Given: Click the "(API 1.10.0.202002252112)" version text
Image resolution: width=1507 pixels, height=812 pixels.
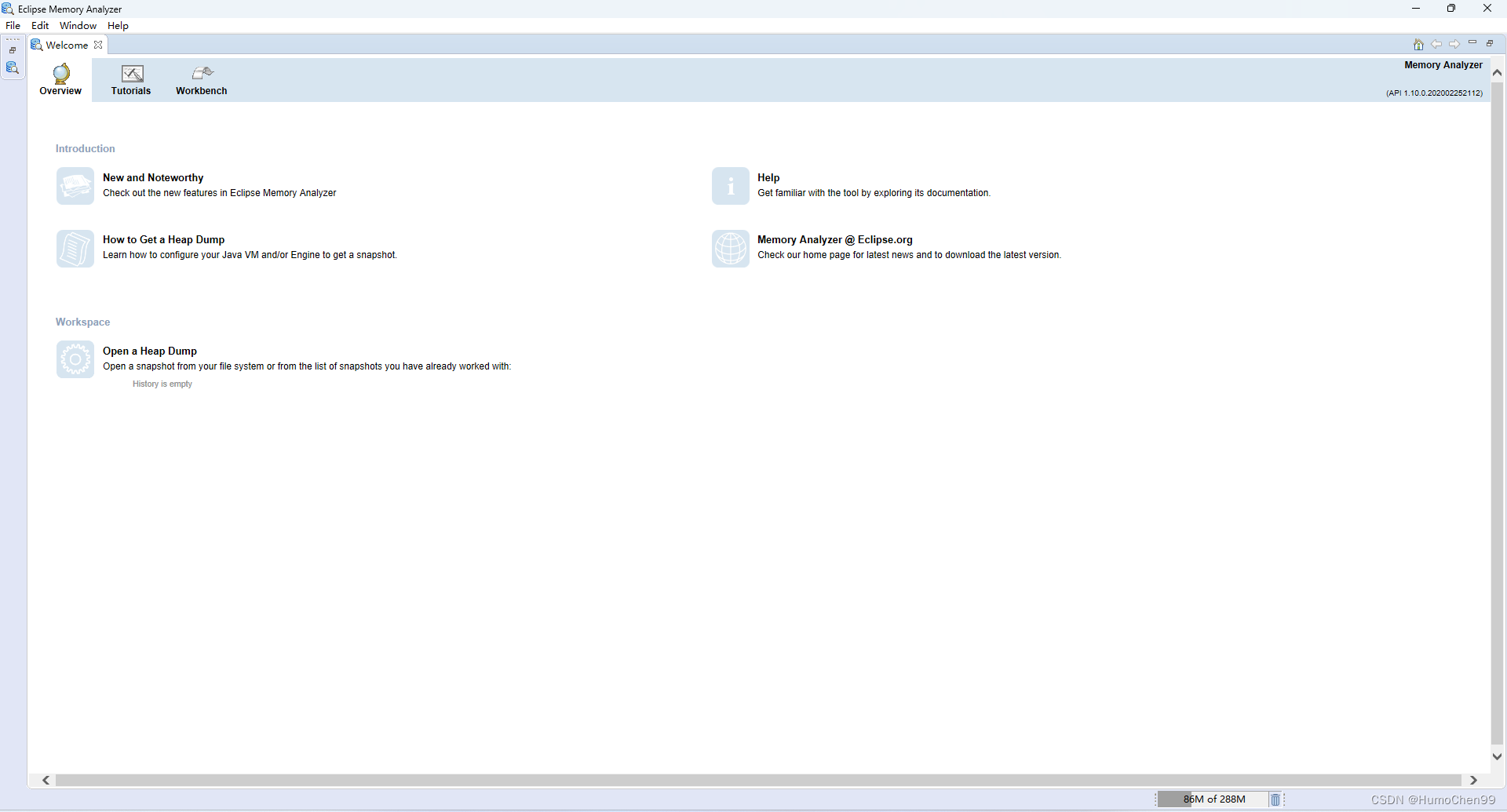Looking at the screenshot, I should point(1434,93).
